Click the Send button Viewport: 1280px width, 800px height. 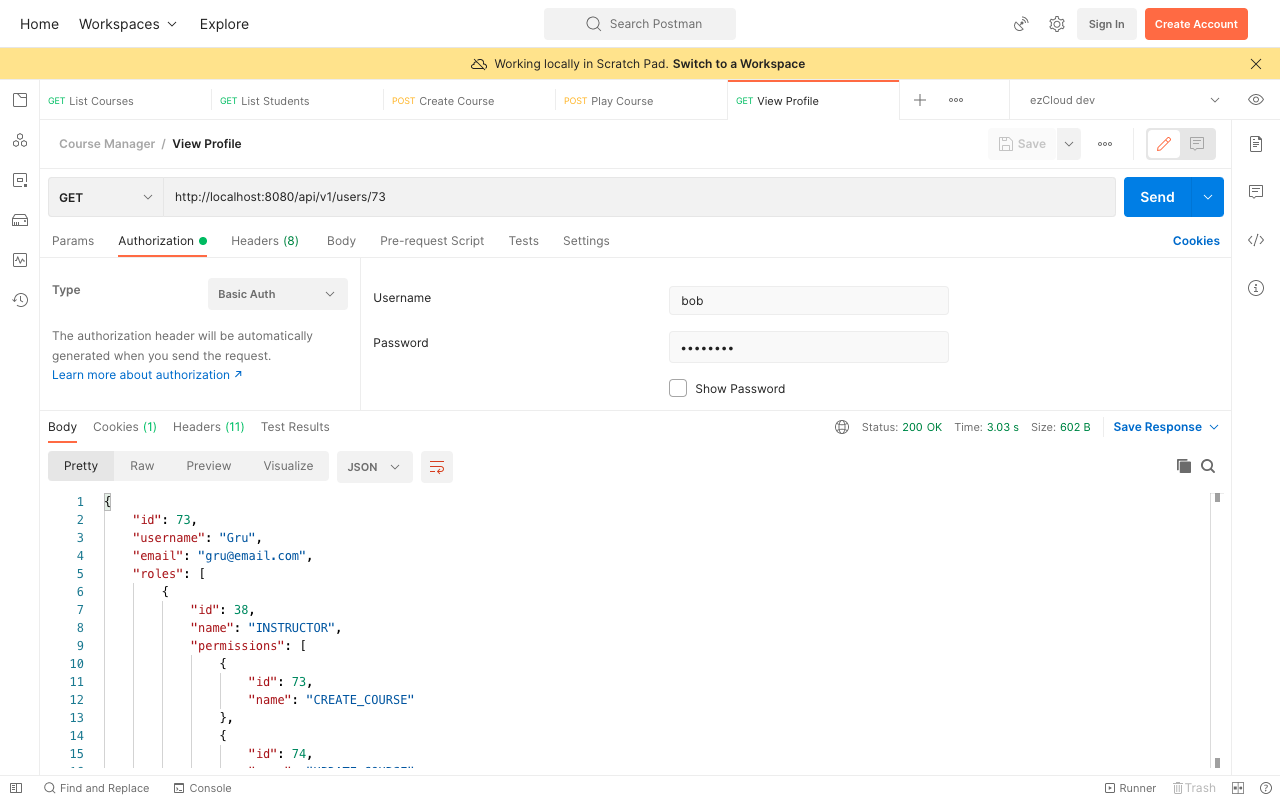pos(1157,197)
